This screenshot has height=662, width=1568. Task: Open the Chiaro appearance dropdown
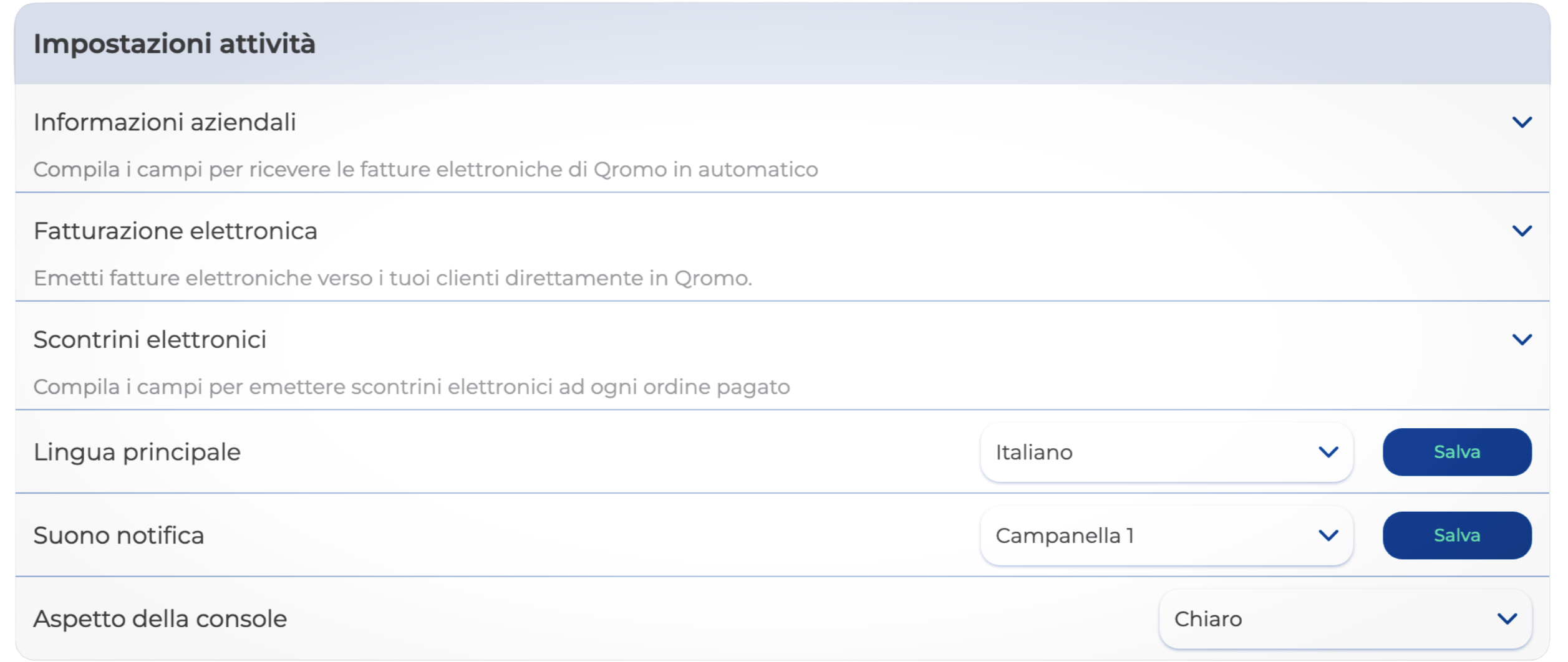pos(1328,619)
